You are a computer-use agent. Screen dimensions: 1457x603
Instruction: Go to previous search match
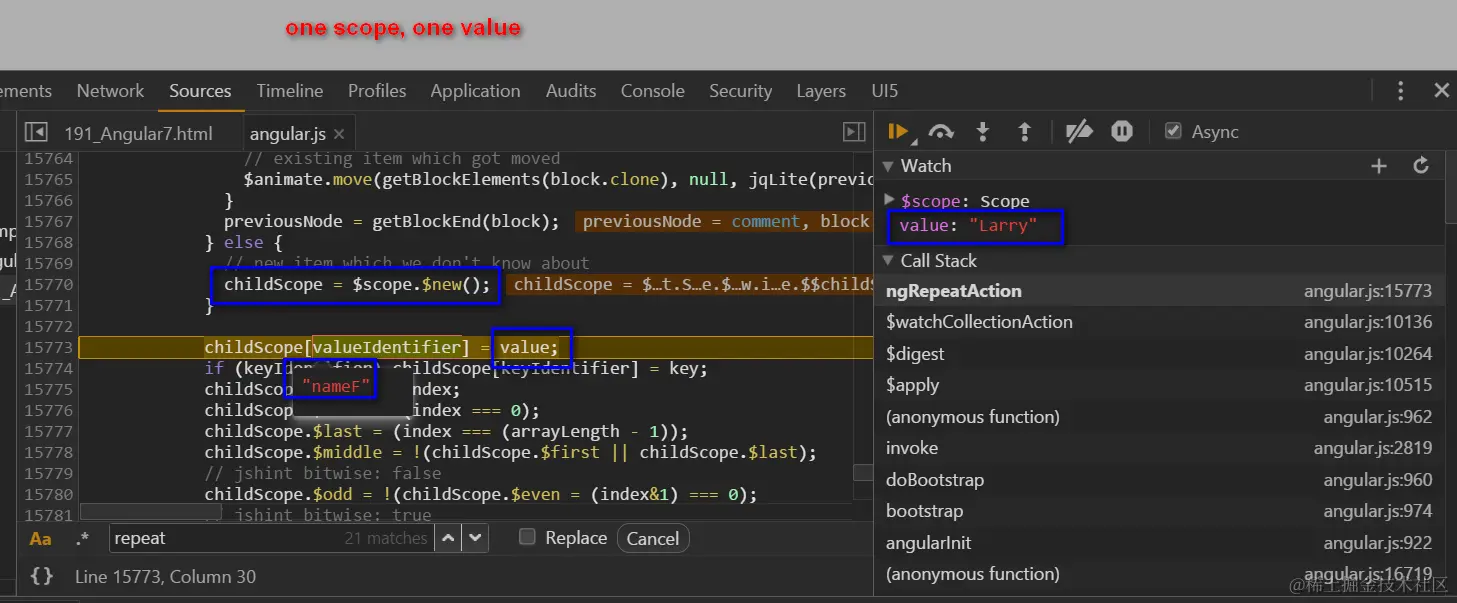pyautogui.click(x=448, y=538)
